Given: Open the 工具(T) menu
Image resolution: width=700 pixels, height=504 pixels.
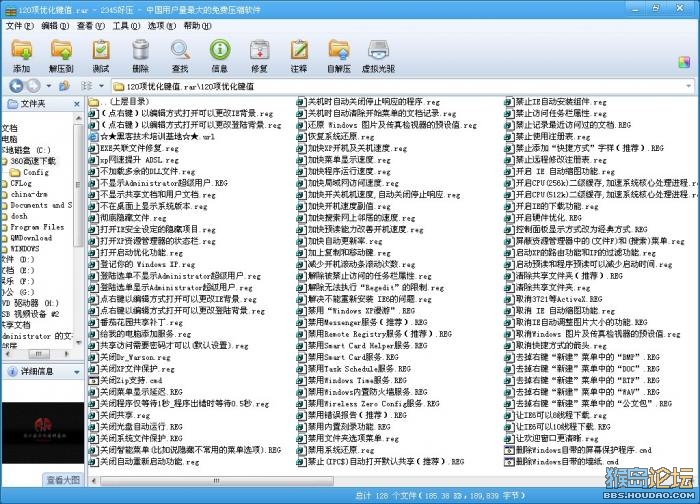Looking at the screenshot, I should coord(126,26).
